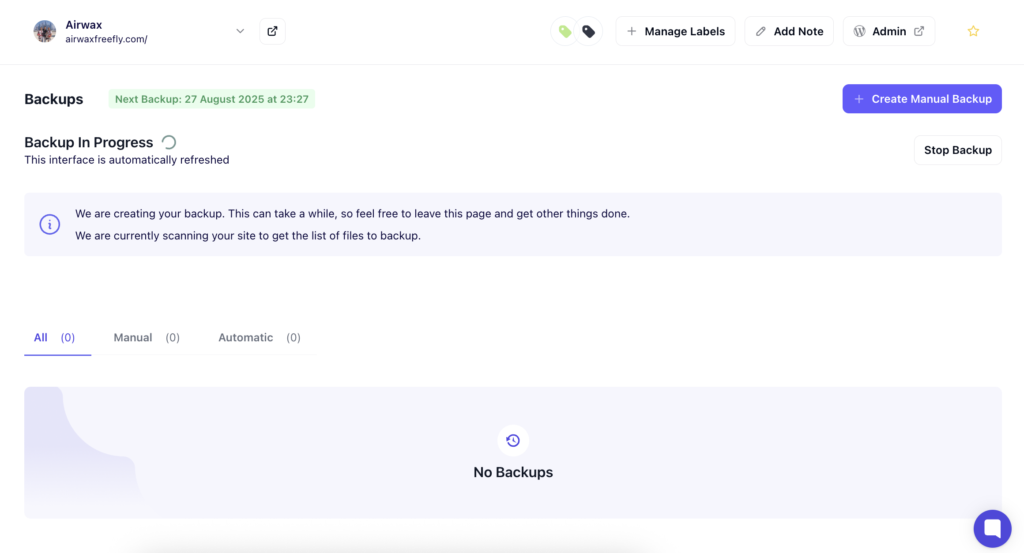Viewport: 1024px width, 553px height.
Task: Open Manage Labels
Action: point(675,31)
